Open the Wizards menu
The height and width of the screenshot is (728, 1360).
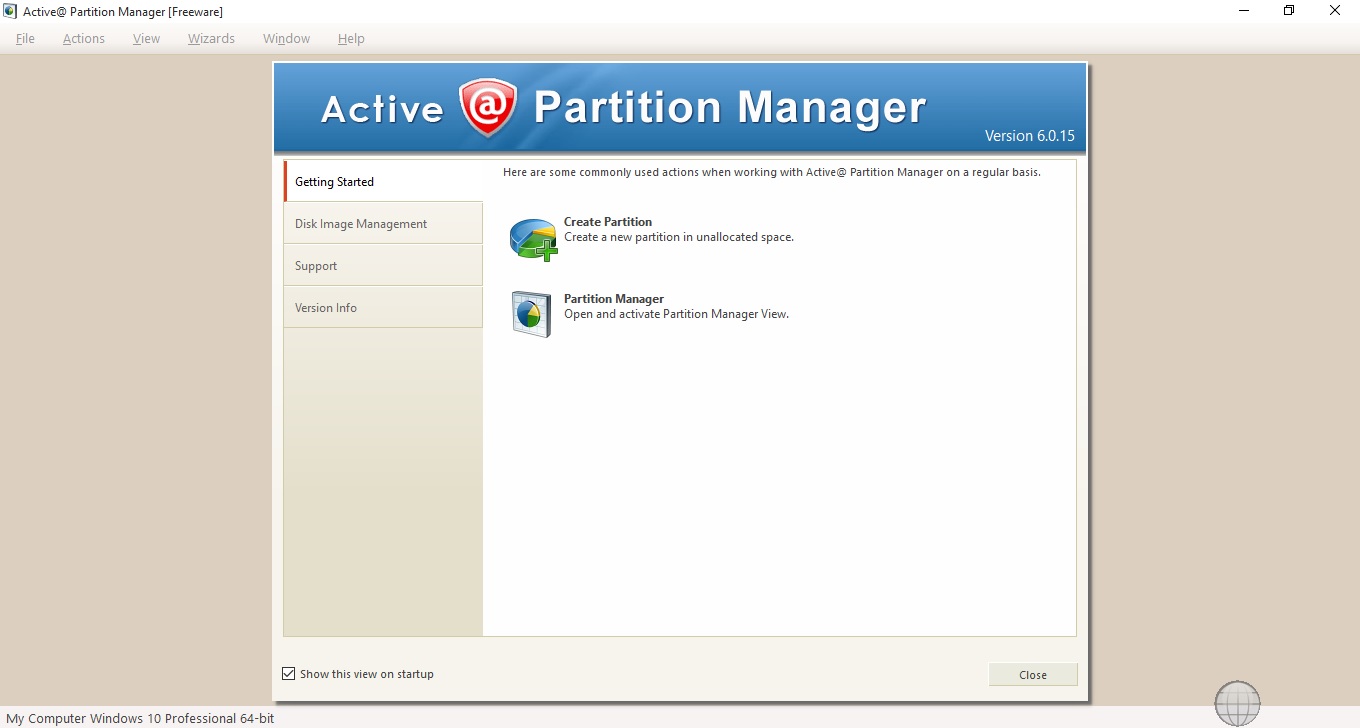[x=211, y=38]
